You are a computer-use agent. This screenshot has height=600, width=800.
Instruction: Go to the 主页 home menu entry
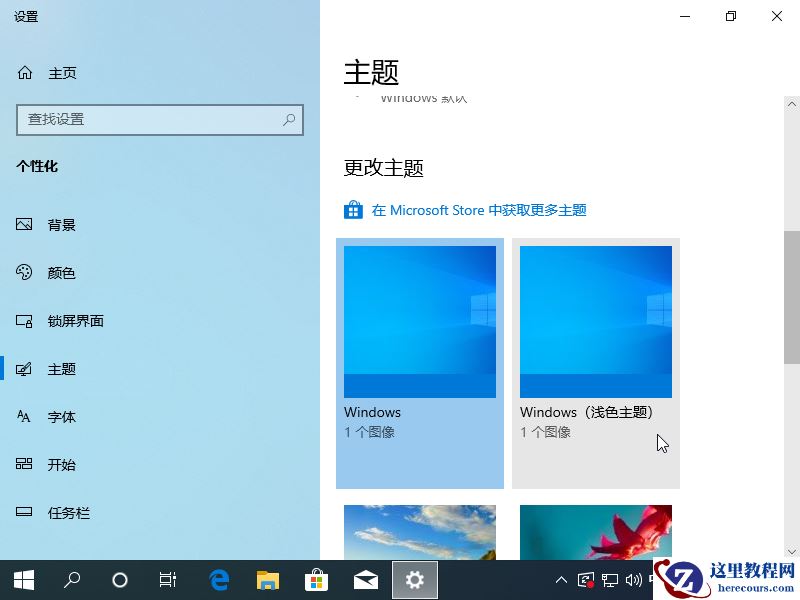coord(62,72)
